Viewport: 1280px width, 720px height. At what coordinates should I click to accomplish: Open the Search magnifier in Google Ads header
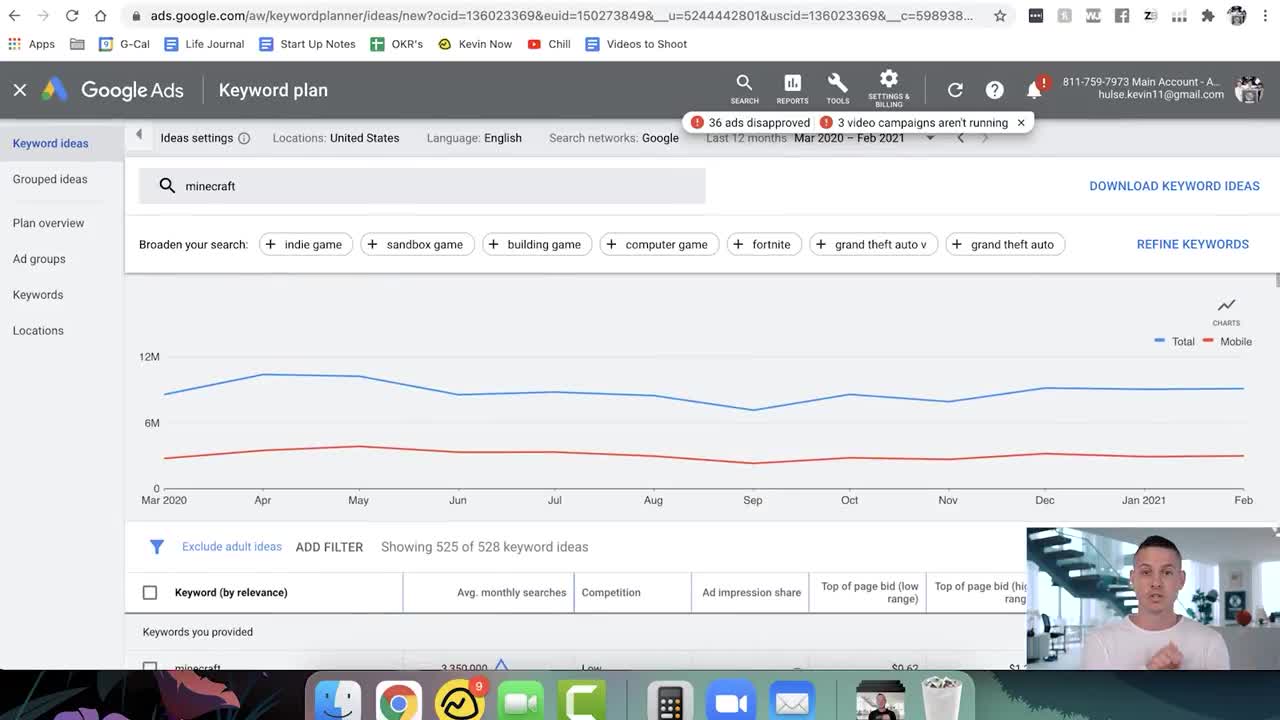pos(744,88)
